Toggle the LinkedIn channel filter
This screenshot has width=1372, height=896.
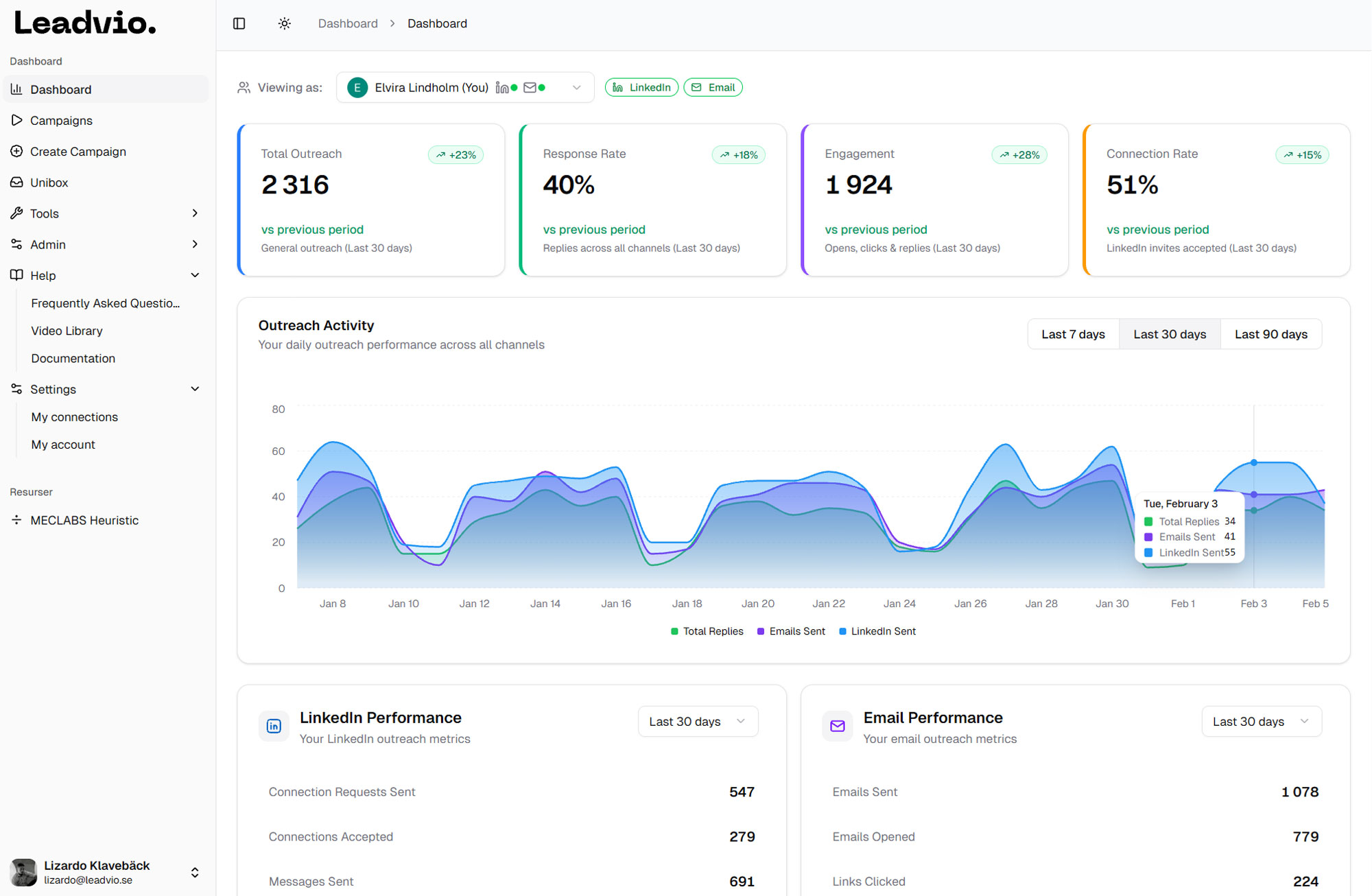click(x=641, y=87)
